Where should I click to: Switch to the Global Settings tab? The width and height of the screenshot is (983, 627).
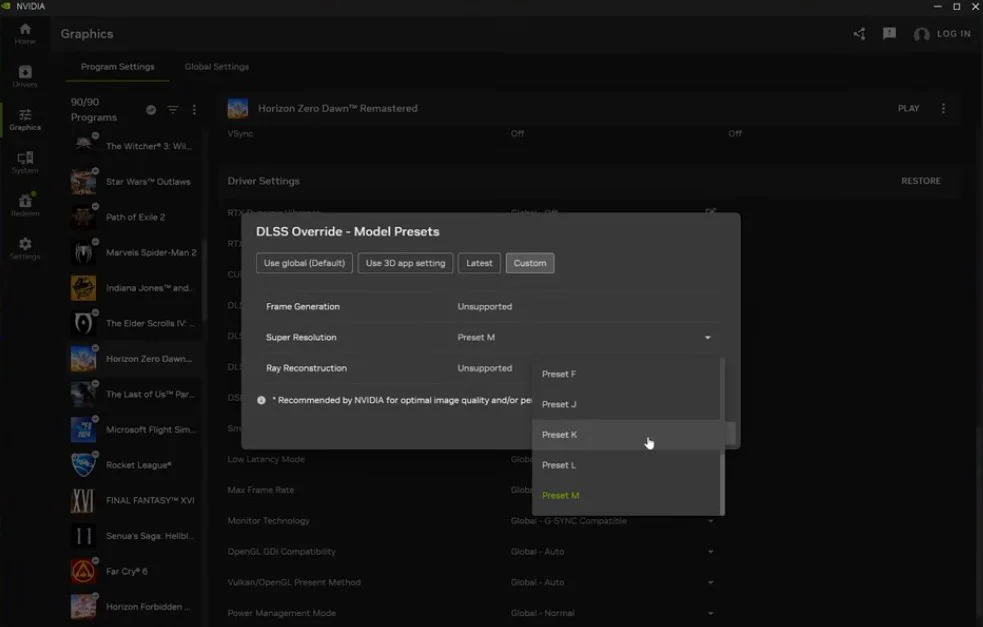pos(217,67)
